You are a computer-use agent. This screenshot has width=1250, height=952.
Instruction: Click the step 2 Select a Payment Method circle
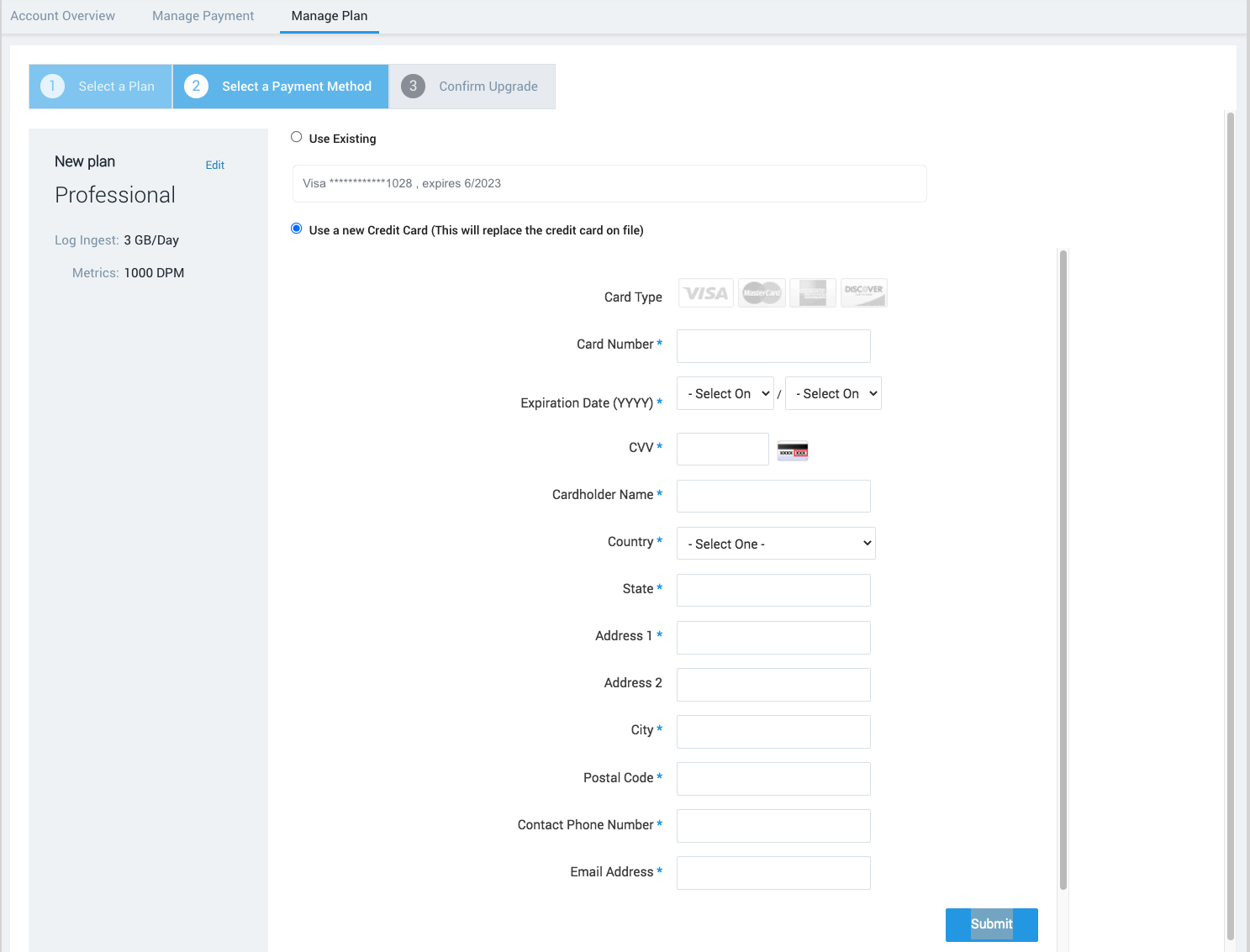pyautogui.click(x=196, y=86)
